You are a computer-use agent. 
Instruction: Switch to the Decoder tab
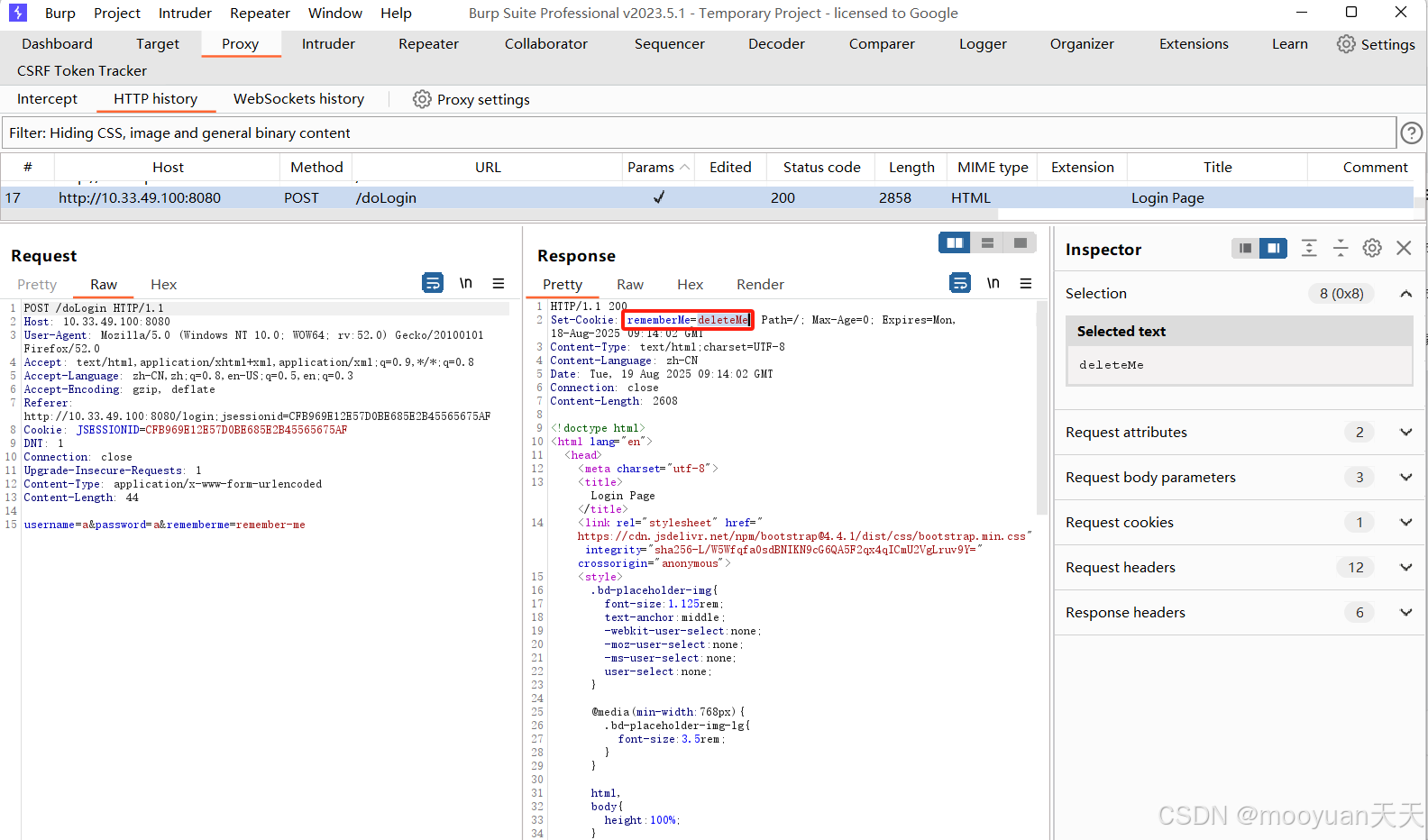coord(776,43)
